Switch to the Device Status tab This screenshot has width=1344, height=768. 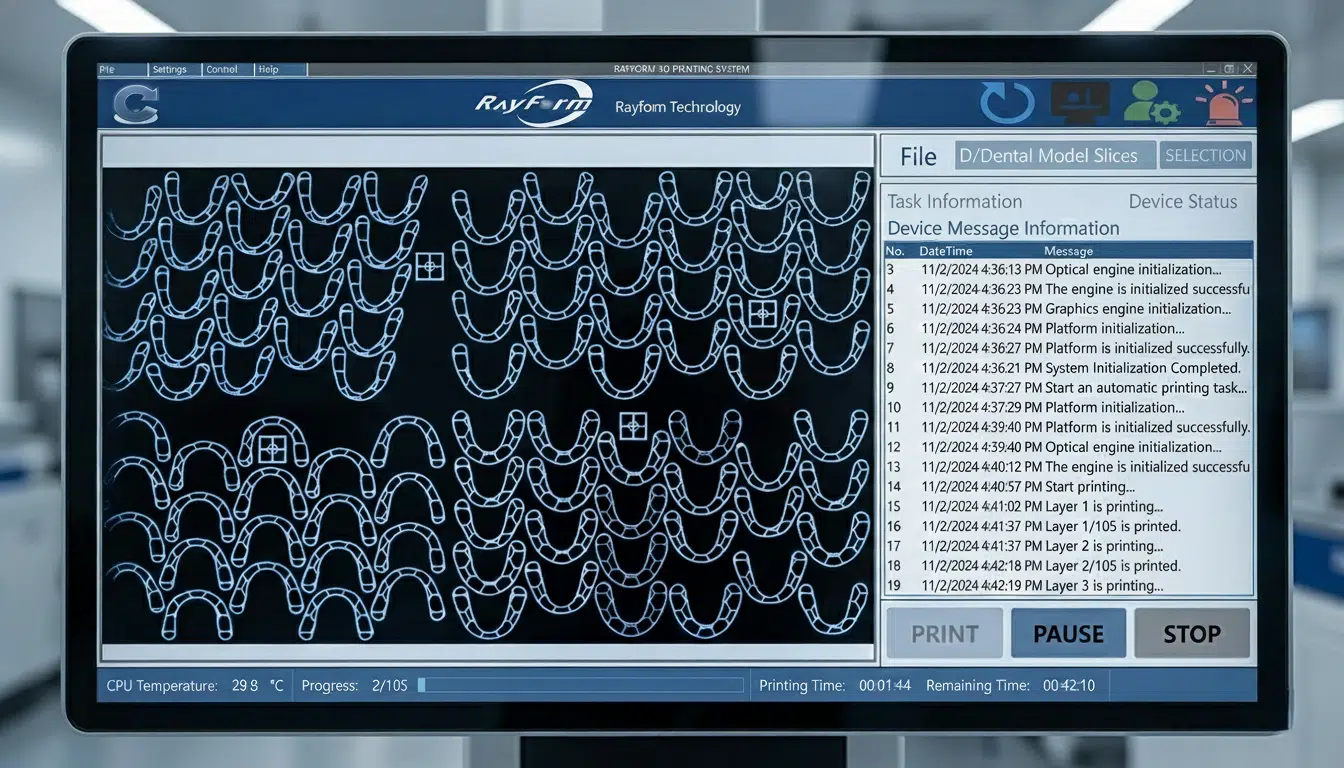1182,201
